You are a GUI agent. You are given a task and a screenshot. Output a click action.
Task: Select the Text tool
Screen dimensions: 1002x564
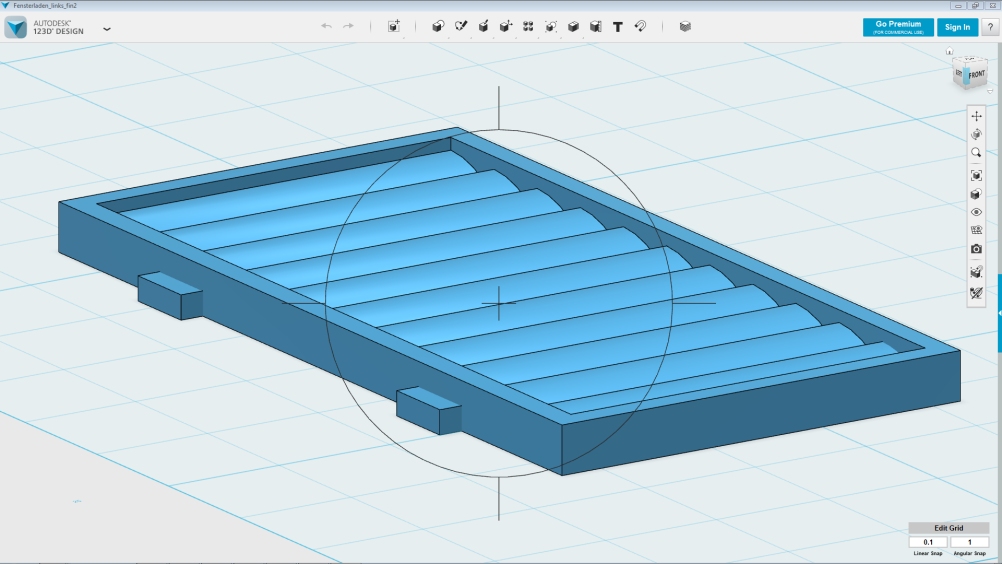617,27
